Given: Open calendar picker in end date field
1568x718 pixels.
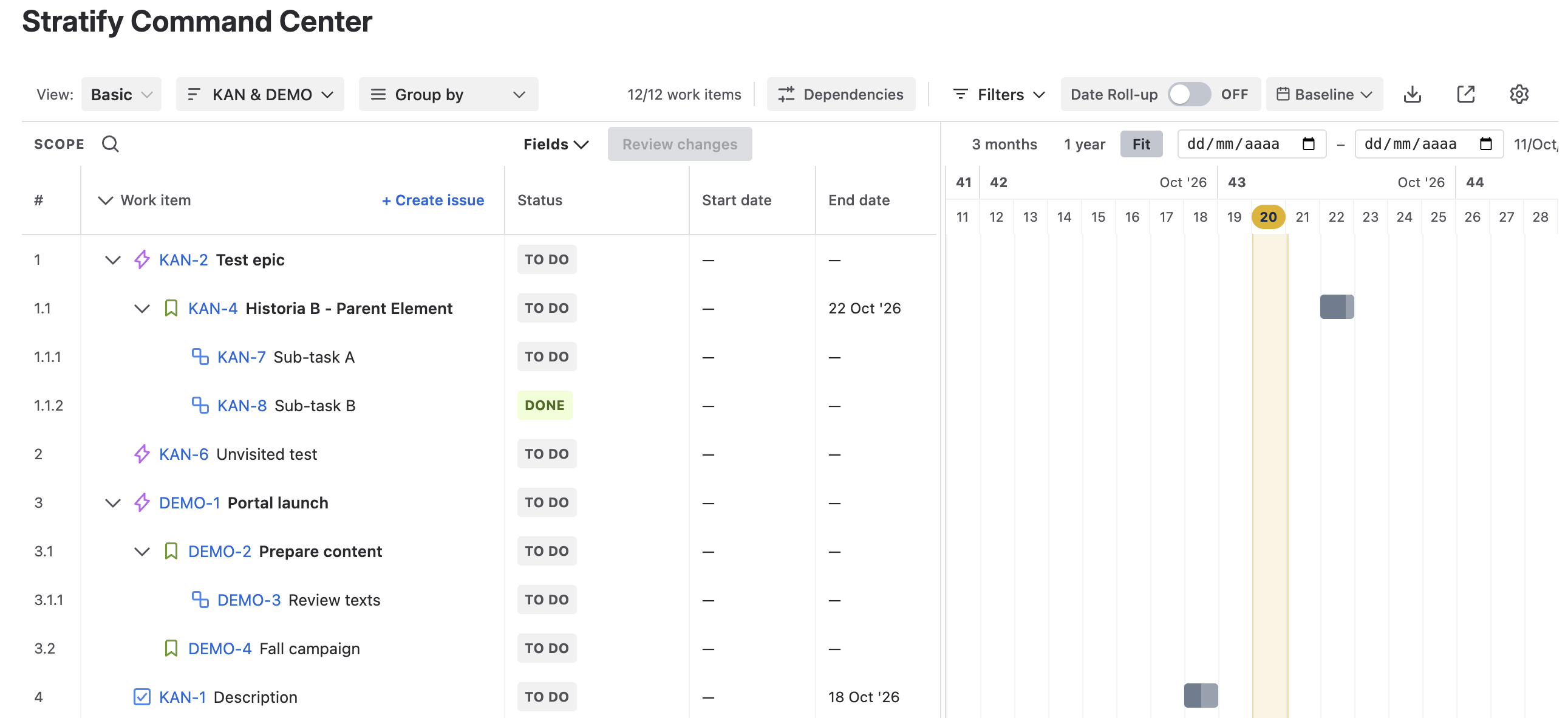Looking at the screenshot, I should [x=1485, y=144].
